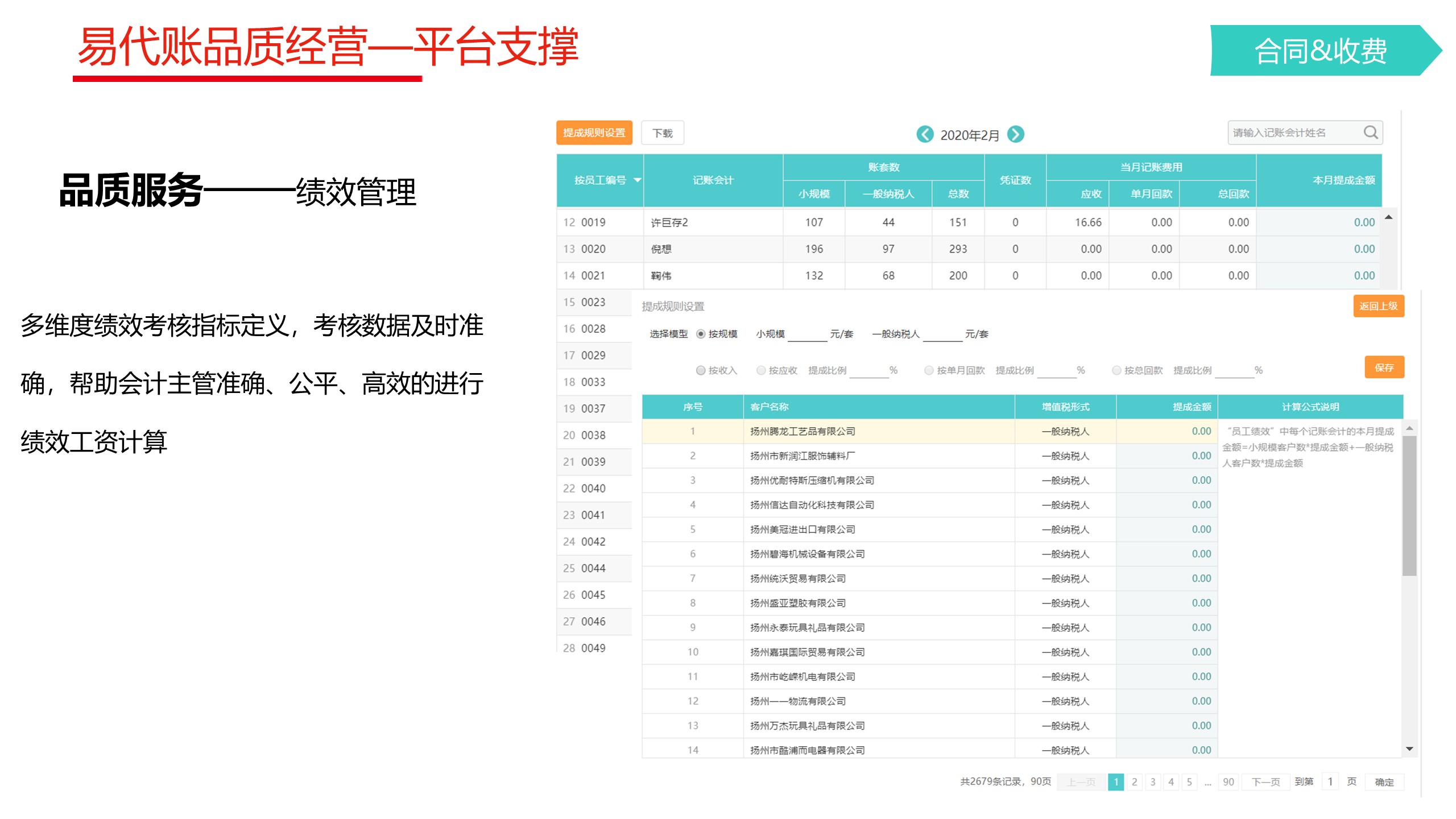Click the 本月提成金额 column header
Screen dimensions: 1456x819
[1319, 180]
